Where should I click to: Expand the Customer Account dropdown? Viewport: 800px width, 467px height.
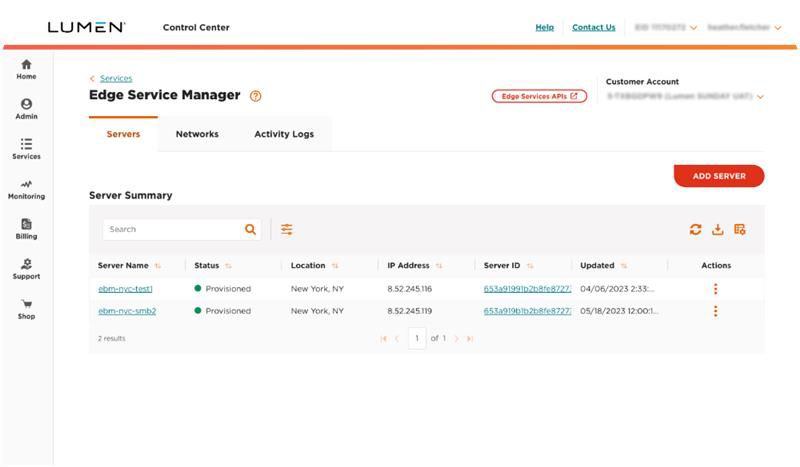(x=760, y=96)
